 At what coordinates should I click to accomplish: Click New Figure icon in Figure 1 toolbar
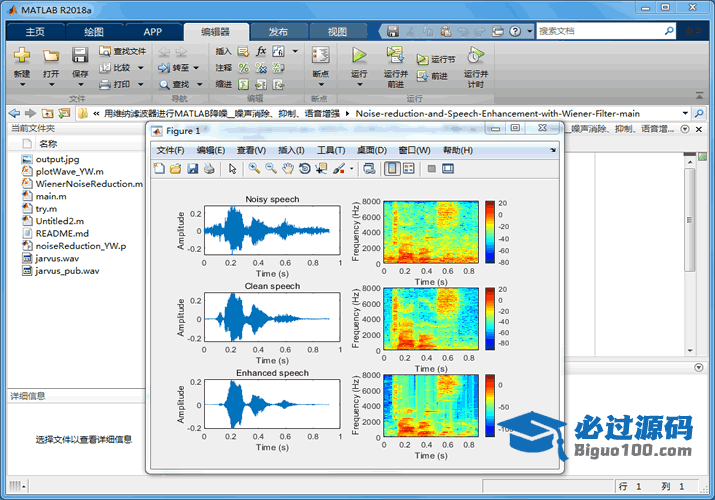(x=159, y=169)
